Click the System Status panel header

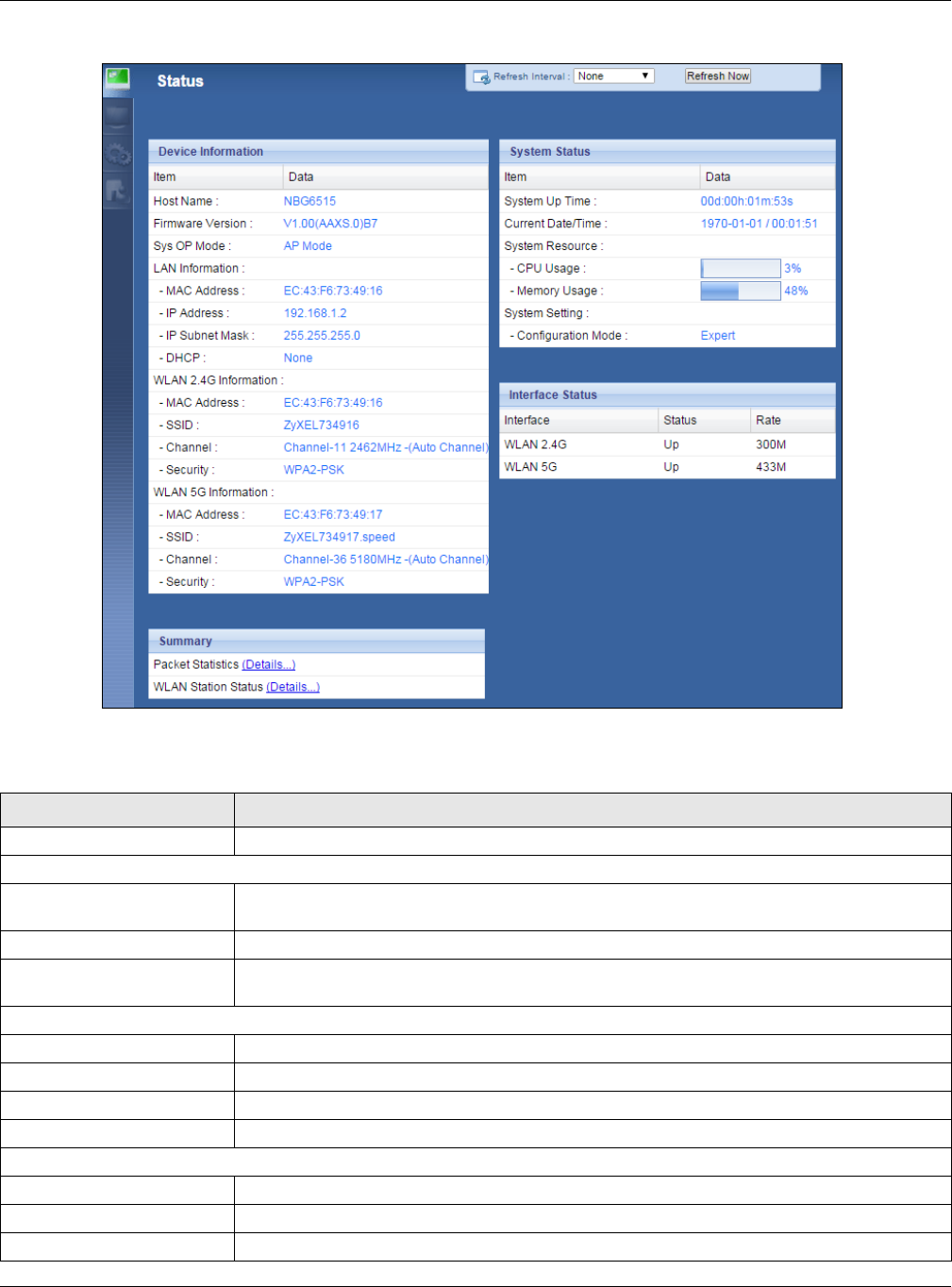(x=667, y=152)
